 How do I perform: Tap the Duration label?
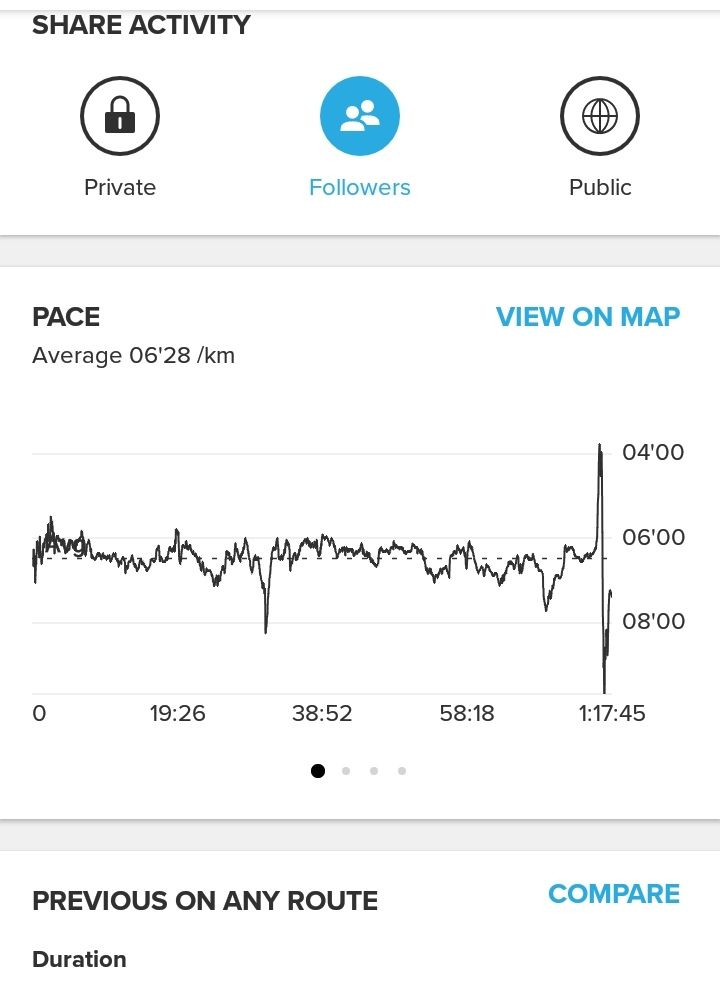coord(79,959)
